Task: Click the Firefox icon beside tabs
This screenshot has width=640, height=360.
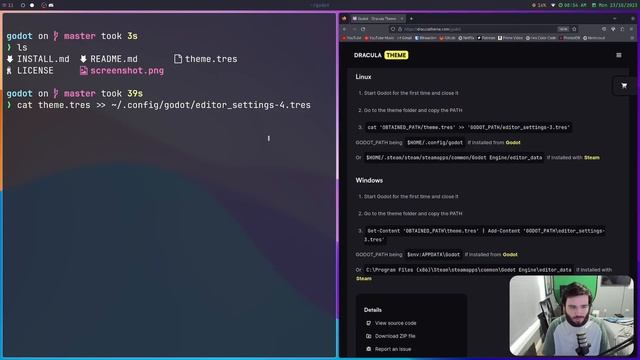Action: [344, 19]
